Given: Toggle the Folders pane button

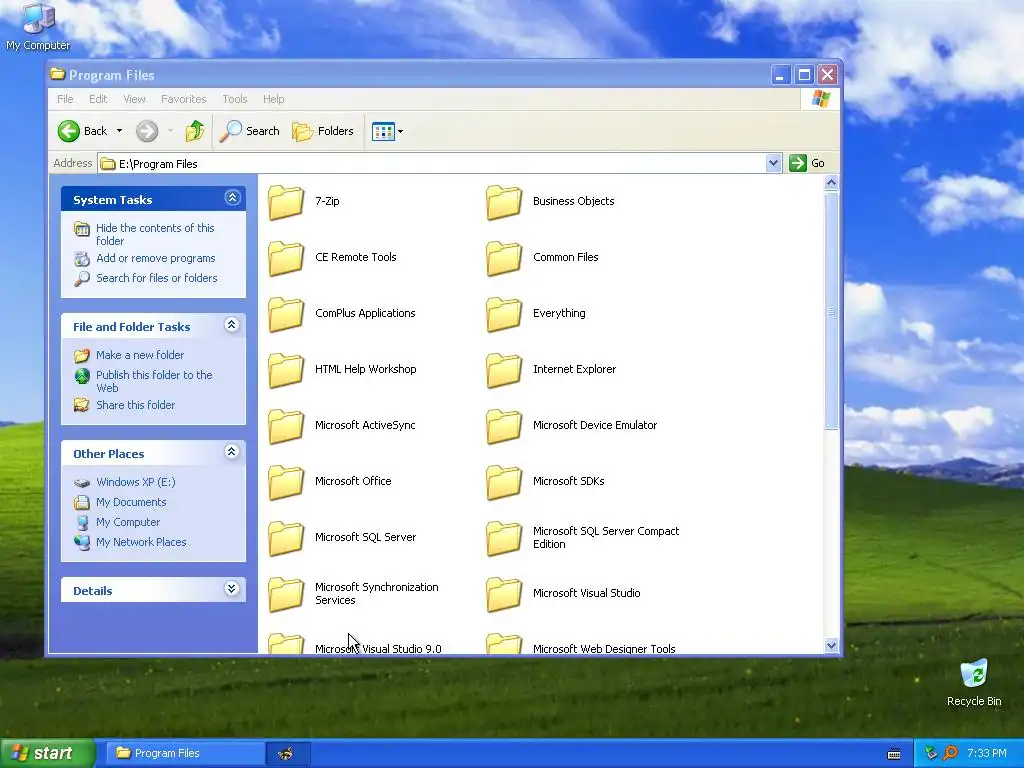Looking at the screenshot, I should (323, 131).
